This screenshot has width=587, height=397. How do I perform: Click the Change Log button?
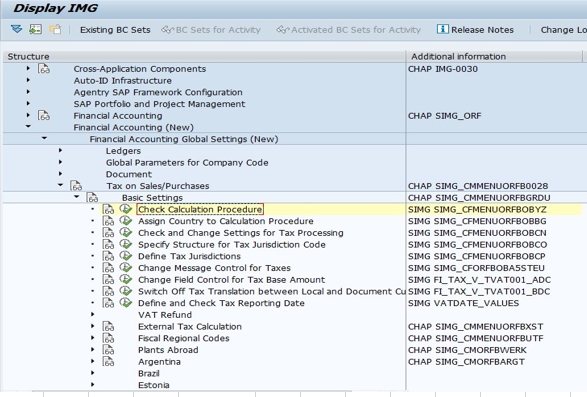(x=563, y=30)
